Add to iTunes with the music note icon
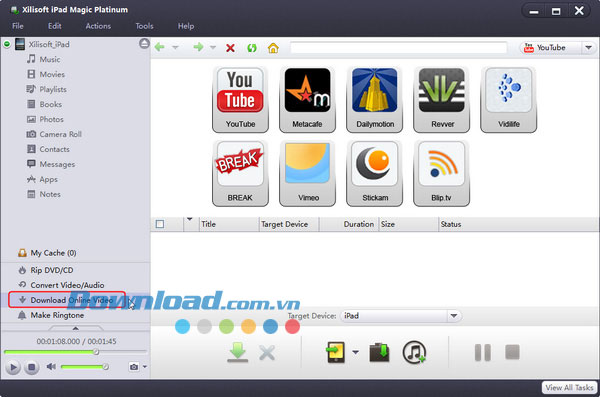Screen dimensions: 600x397 [414, 352]
